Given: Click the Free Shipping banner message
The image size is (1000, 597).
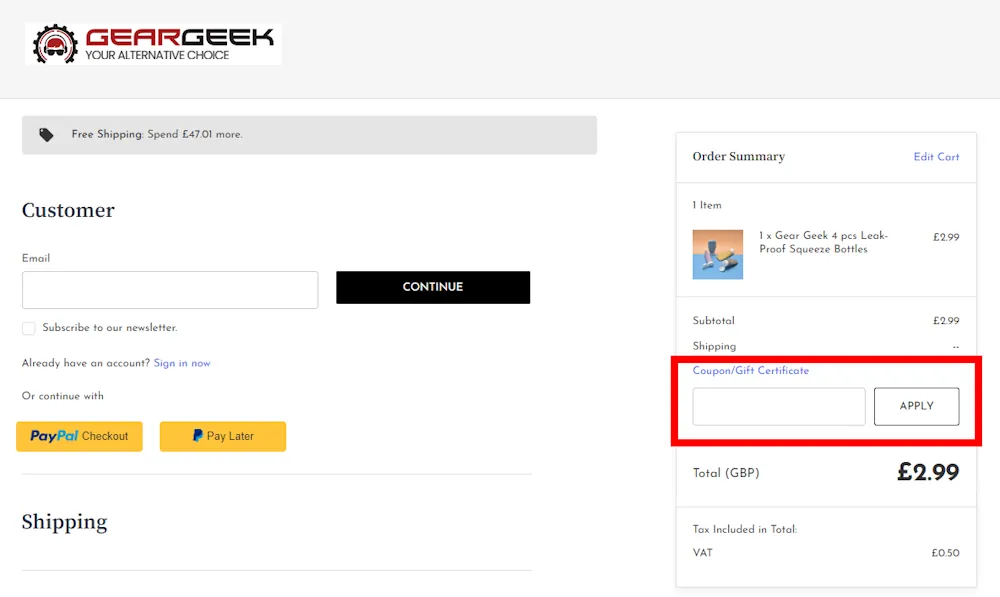Looking at the screenshot, I should [157, 135].
